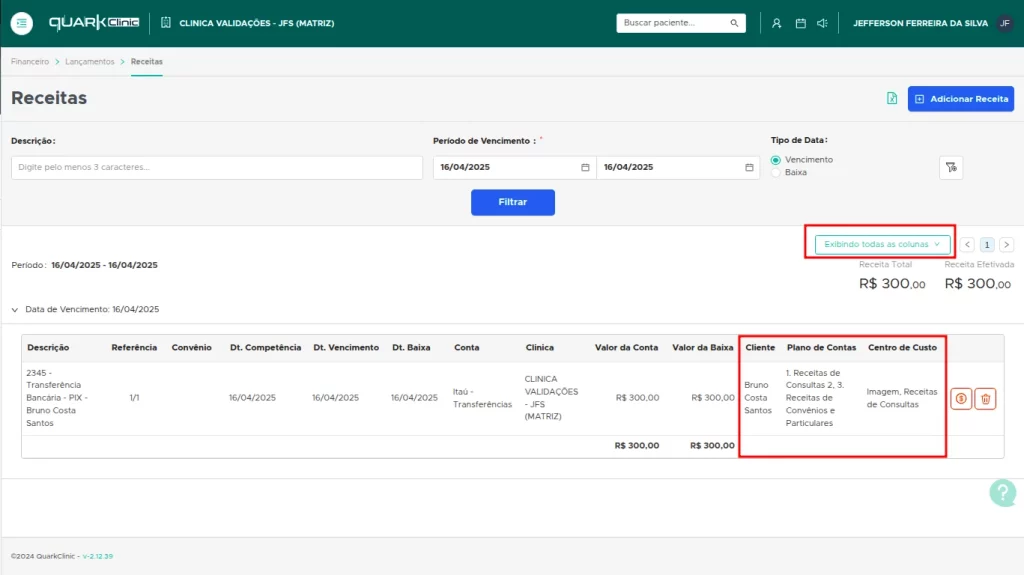Click the Convênio column header
The width and height of the screenshot is (1024, 575).
coord(191,348)
